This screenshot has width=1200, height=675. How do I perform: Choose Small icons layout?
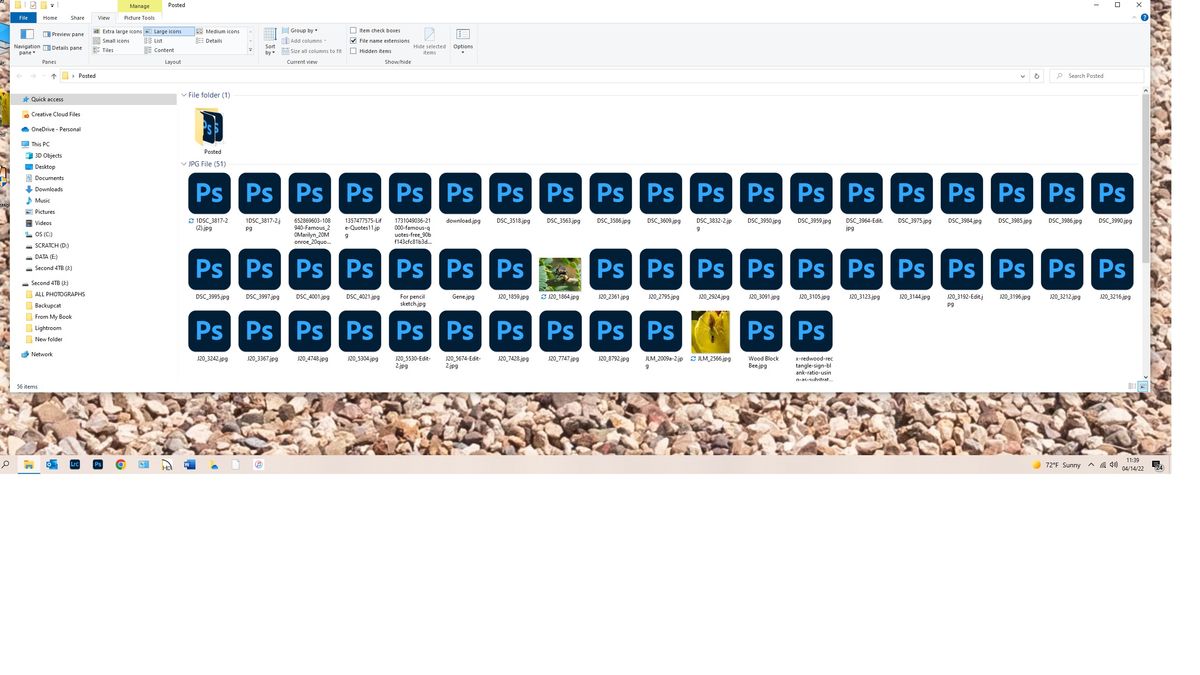pos(112,41)
